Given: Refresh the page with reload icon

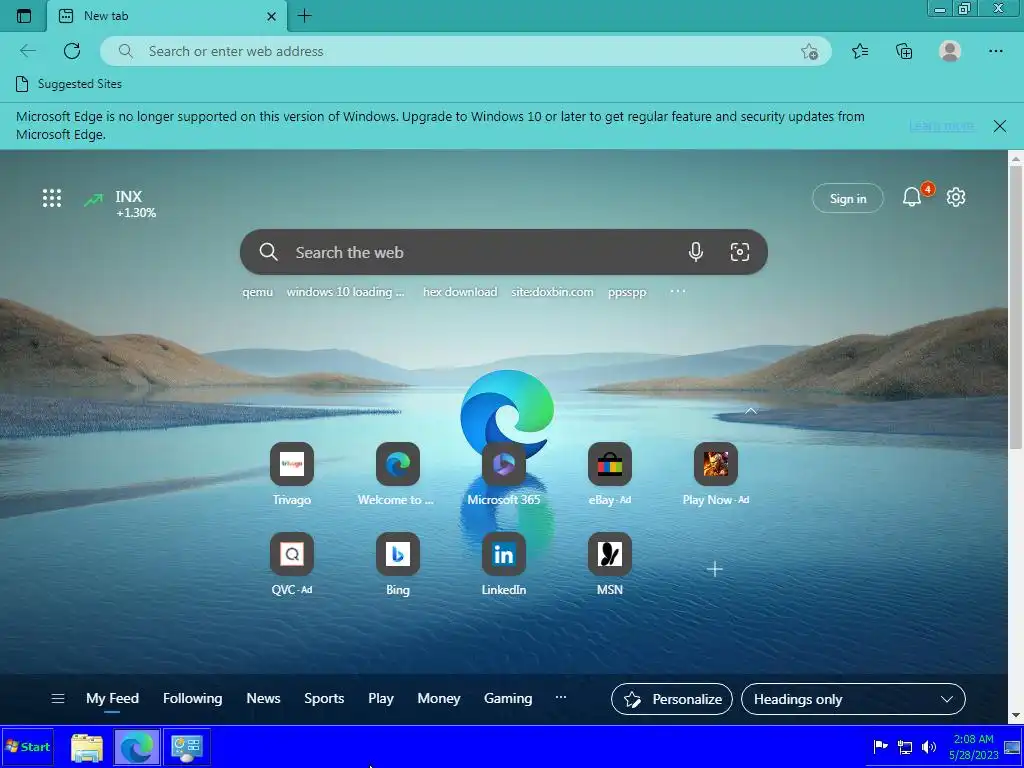Looking at the screenshot, I should point(72,51).
